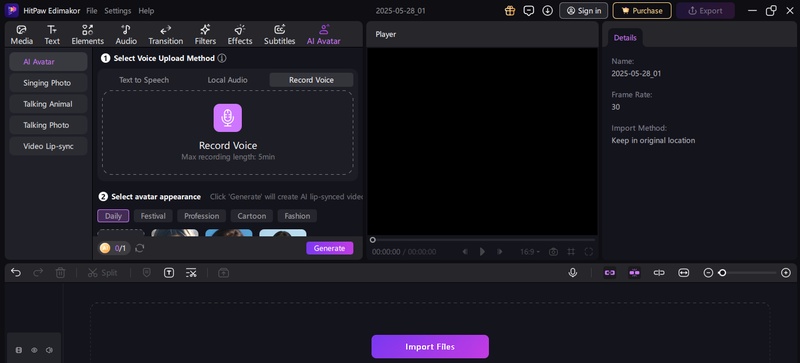Toggle track lock icon
The height and width of the screenshot is (363, 800).
(x=19, y=350)
